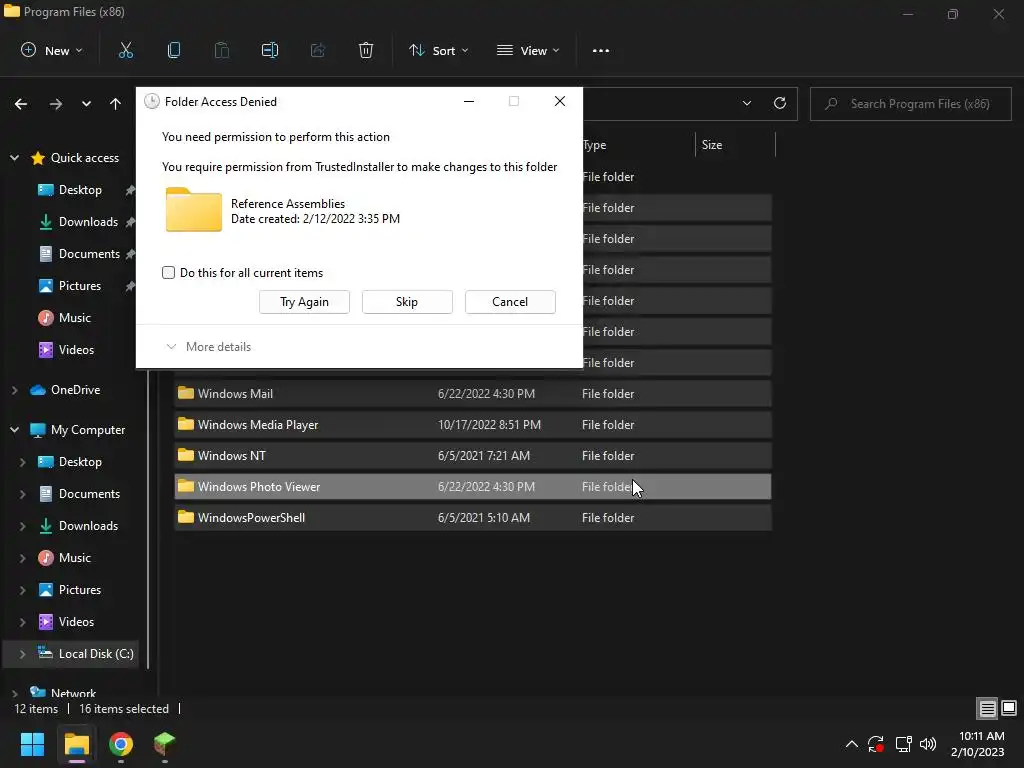Collapse the Quick access tree node
Image resolution: width=1024 pixels, height=768 pixels.
(x=14, y=157)
